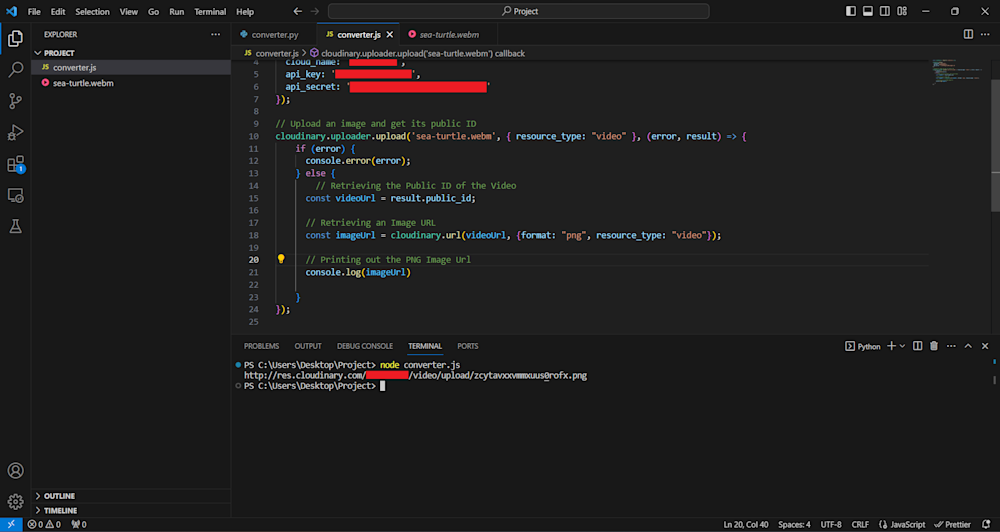Switch to PORTS panel tab
This screenshot has width=1000, height=532.
[x=467, y=346]
